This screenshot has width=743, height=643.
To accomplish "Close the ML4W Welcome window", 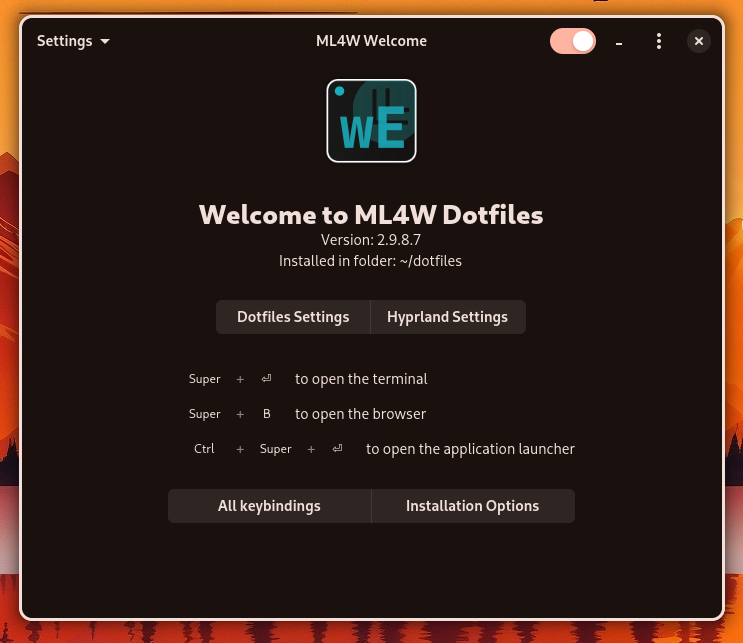I will pyautogui.click(x=698, y=41).
